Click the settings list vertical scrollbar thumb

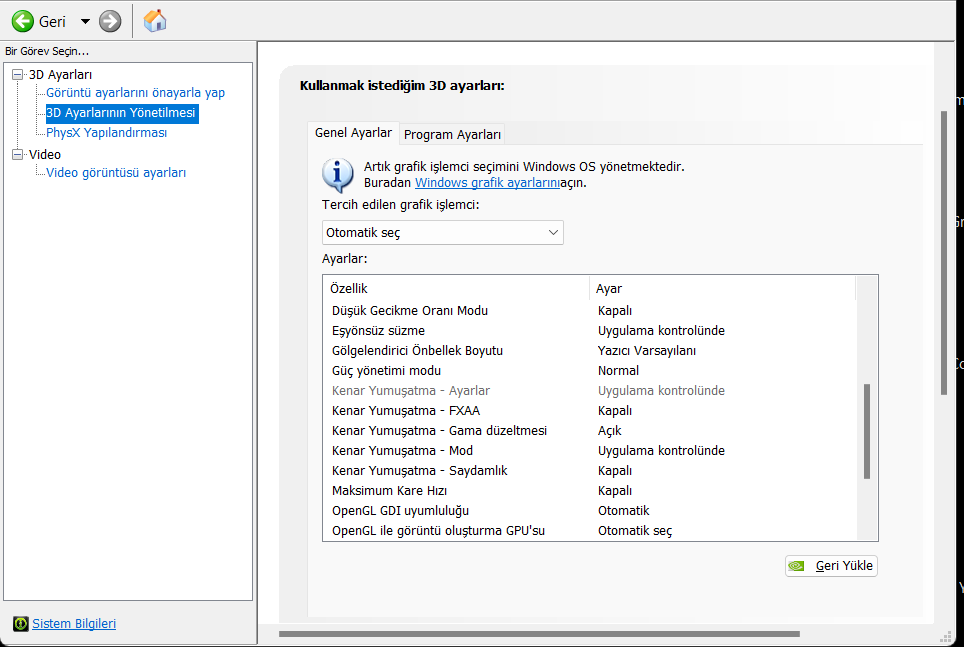pos(867,431)
